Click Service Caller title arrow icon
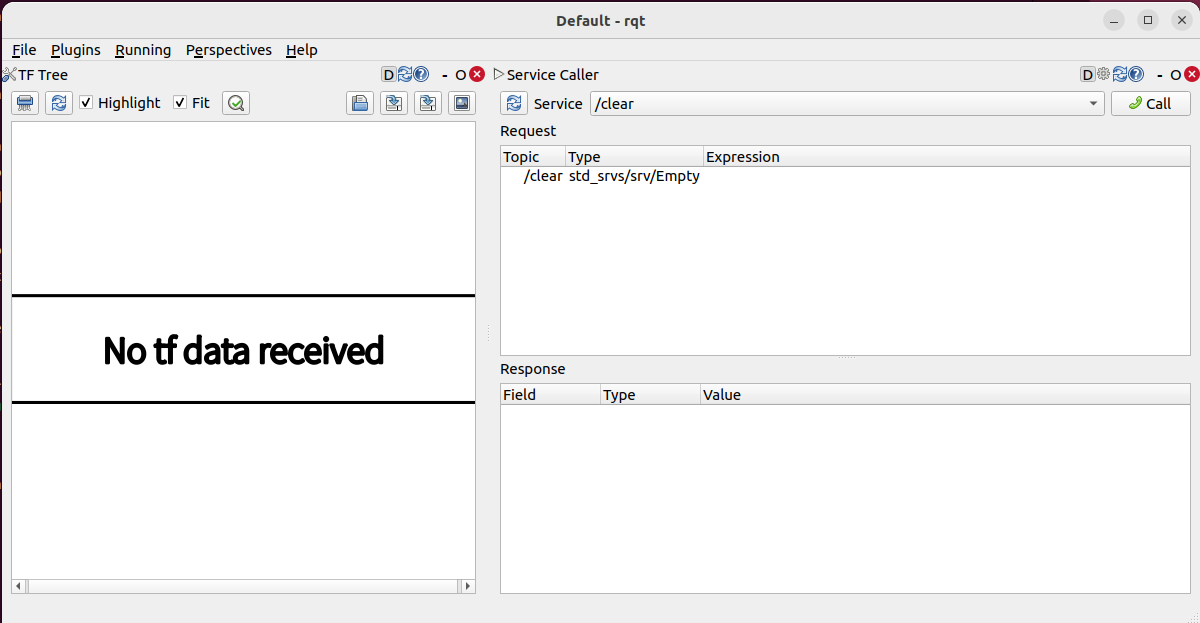The height and width of the screenshot is (623, 1200). coord(499,74)
